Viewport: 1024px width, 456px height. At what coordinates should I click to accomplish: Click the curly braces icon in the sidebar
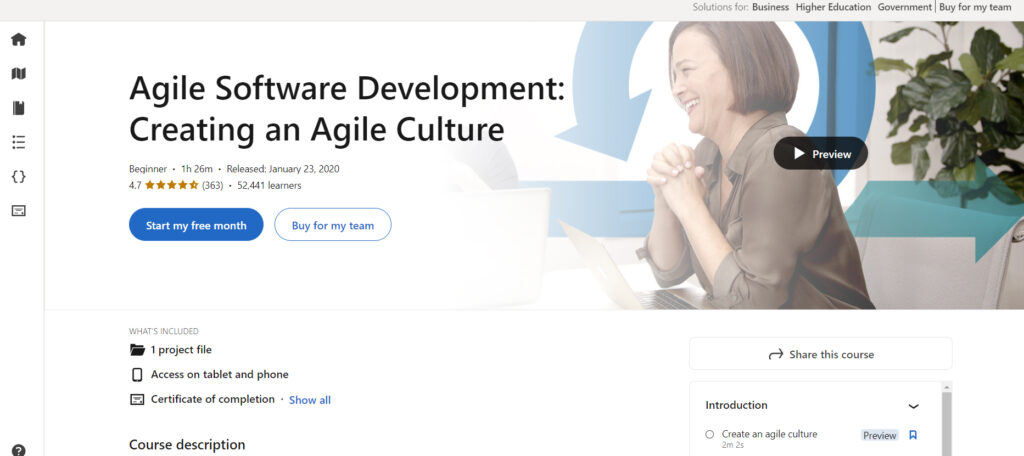[x=18, y=176]
